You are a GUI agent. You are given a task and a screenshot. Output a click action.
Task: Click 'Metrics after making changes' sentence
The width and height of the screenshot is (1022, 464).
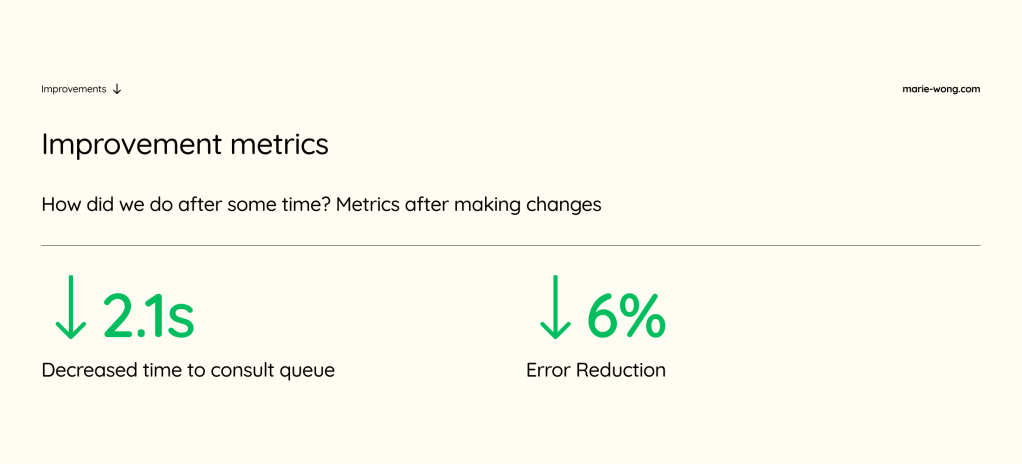coord(468,205)
